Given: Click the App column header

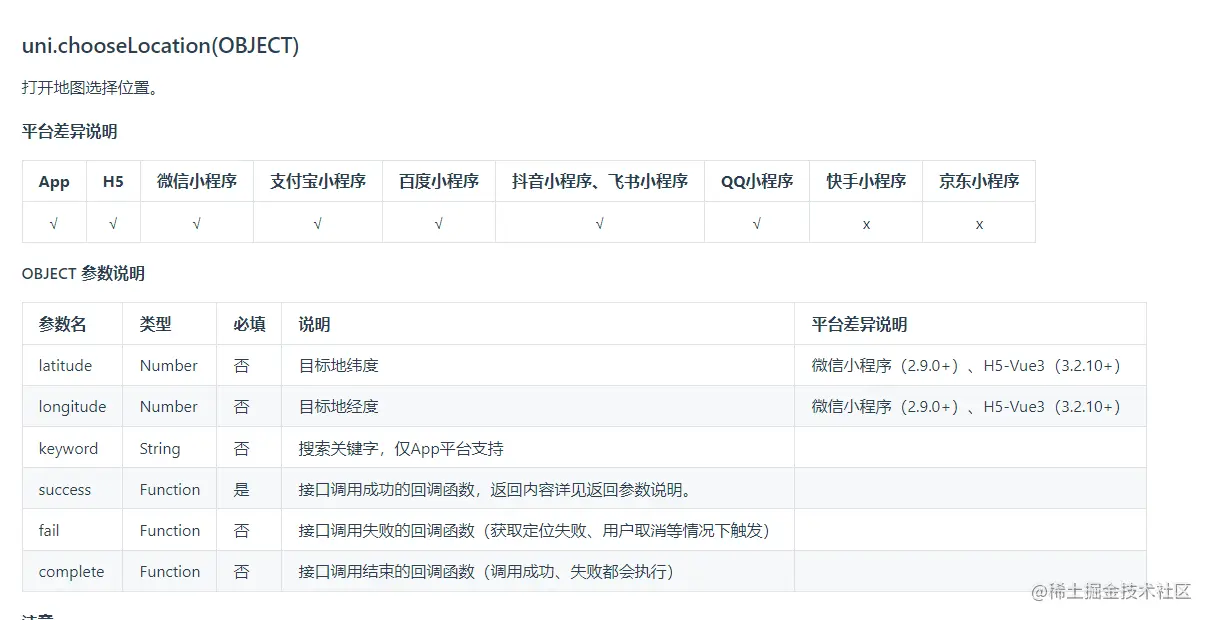Looking at the screenshot, I should 54,181.
